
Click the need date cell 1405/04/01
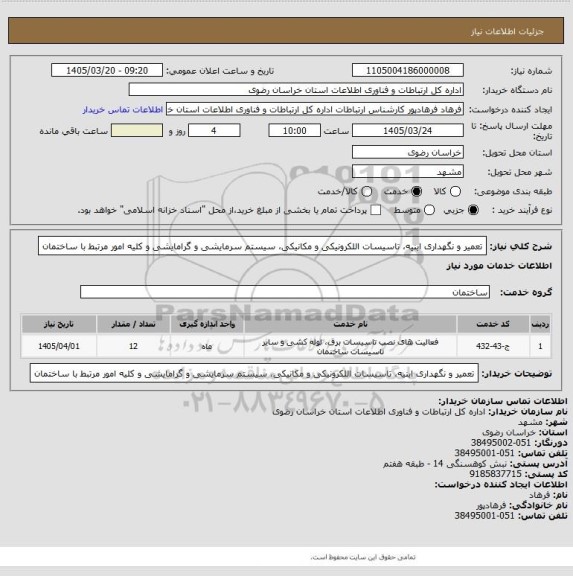(x=59, y=346)
